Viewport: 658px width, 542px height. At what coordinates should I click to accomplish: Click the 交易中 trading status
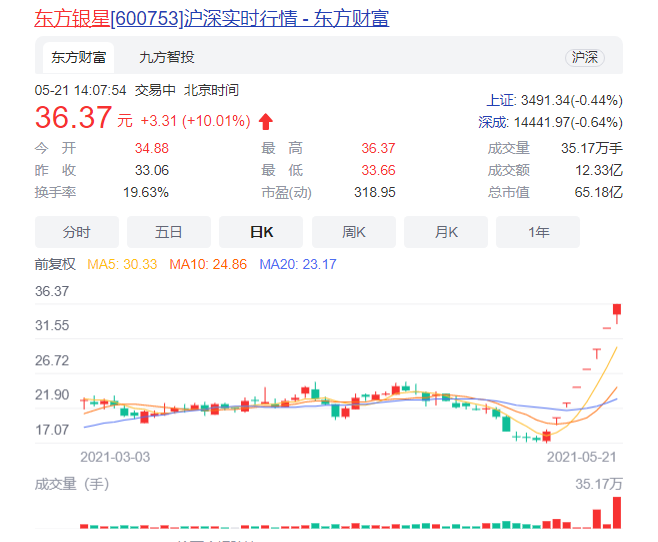click(155, 91)
